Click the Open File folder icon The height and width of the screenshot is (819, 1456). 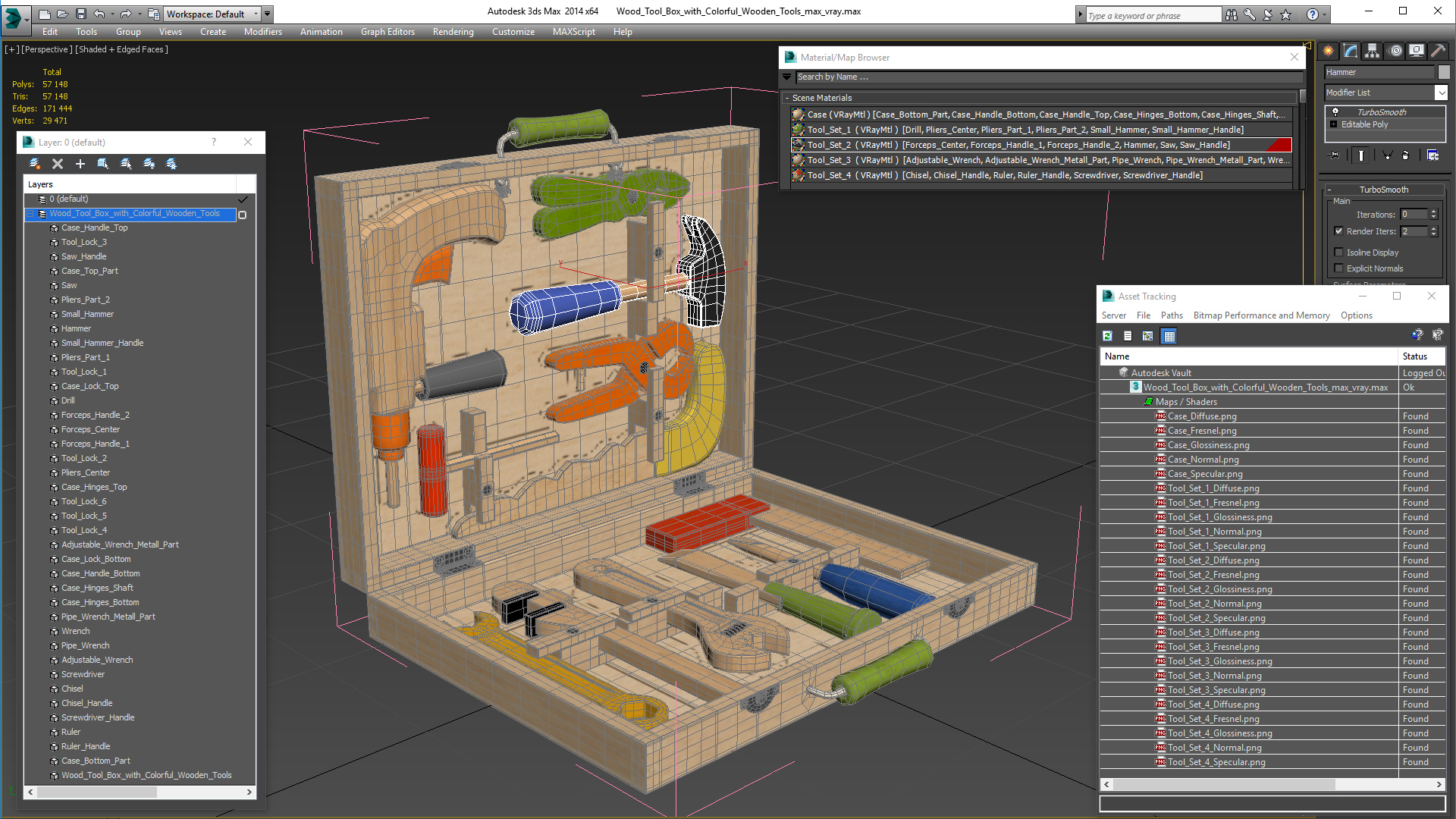pos(62,14)
